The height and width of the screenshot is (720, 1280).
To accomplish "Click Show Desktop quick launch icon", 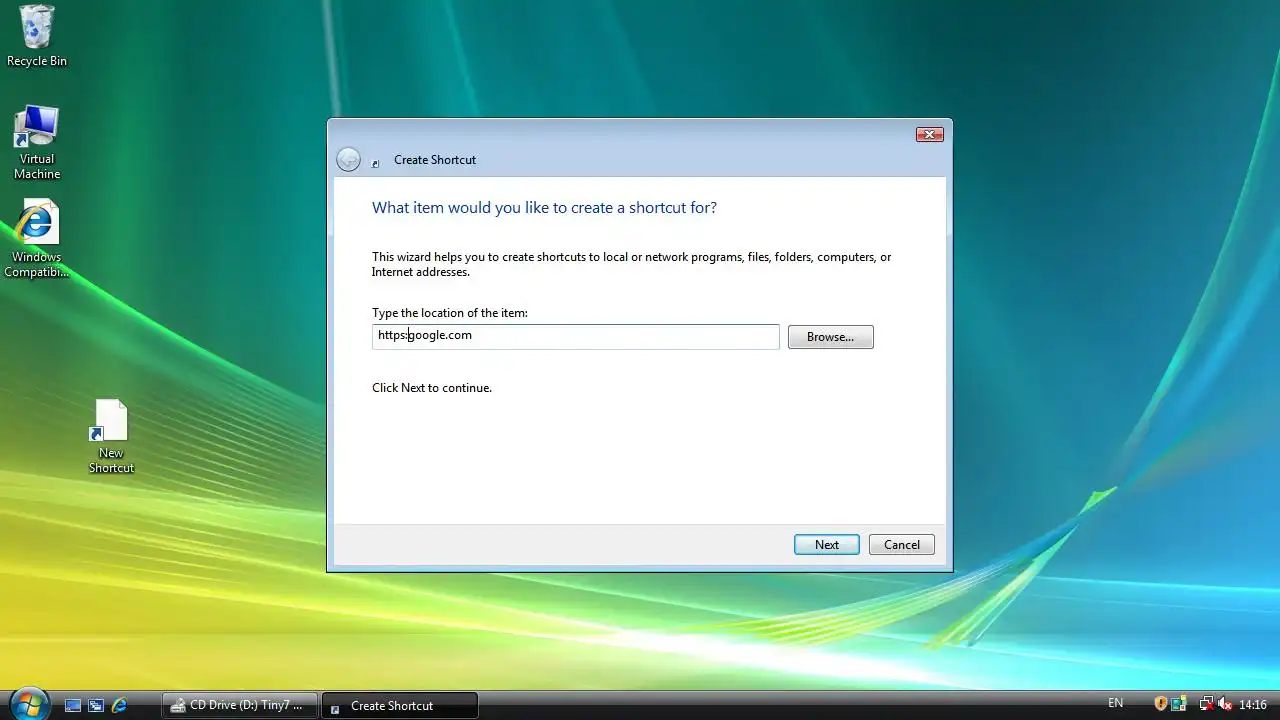I will point(73,705).
